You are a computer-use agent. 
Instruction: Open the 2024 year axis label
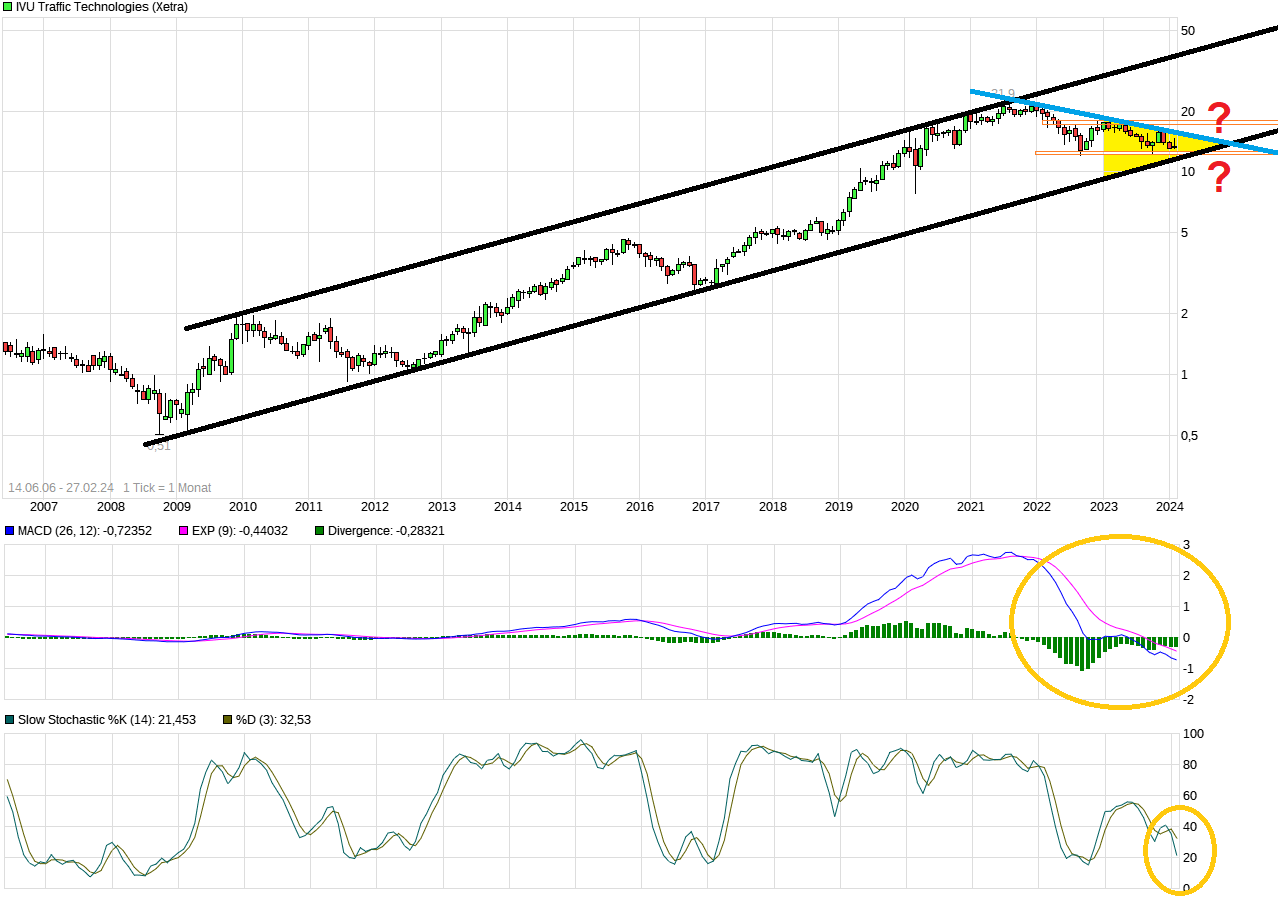point(1168,507)
